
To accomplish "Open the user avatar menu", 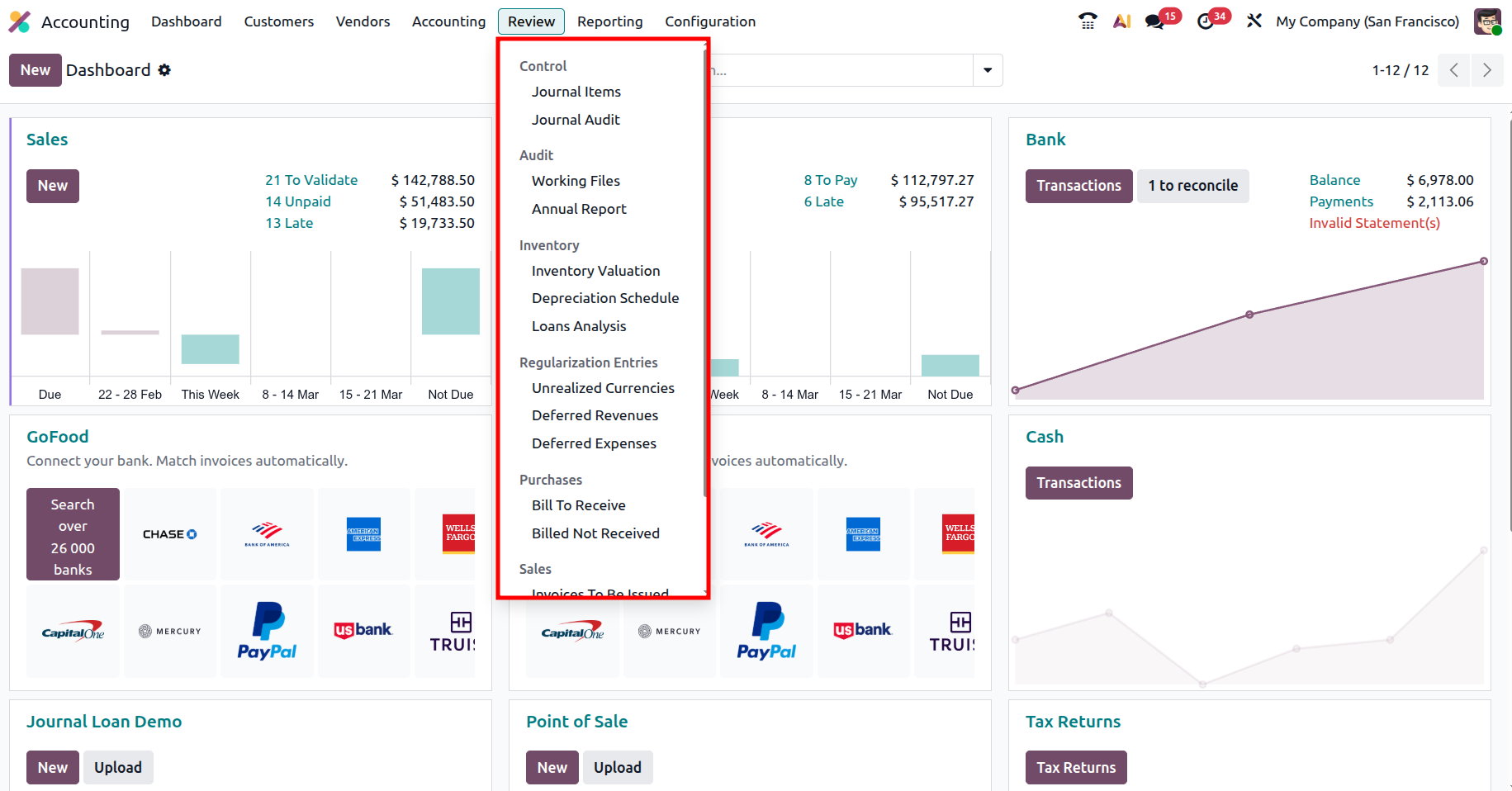I will point(1487,21).
